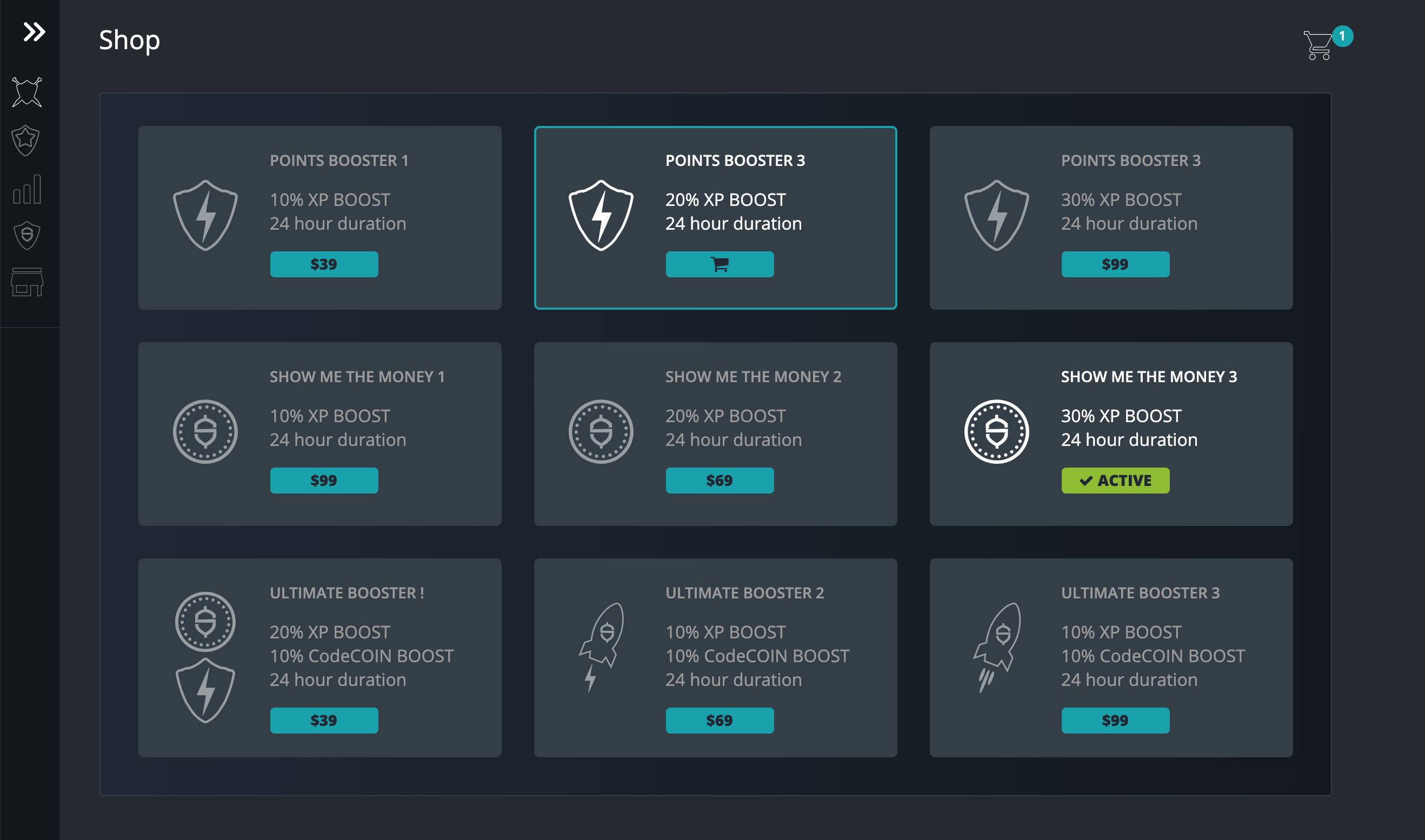Click the ACTIVE button on Show Me The Money 3
The height and width of the screenshot is (840, 1425).
1115,481
